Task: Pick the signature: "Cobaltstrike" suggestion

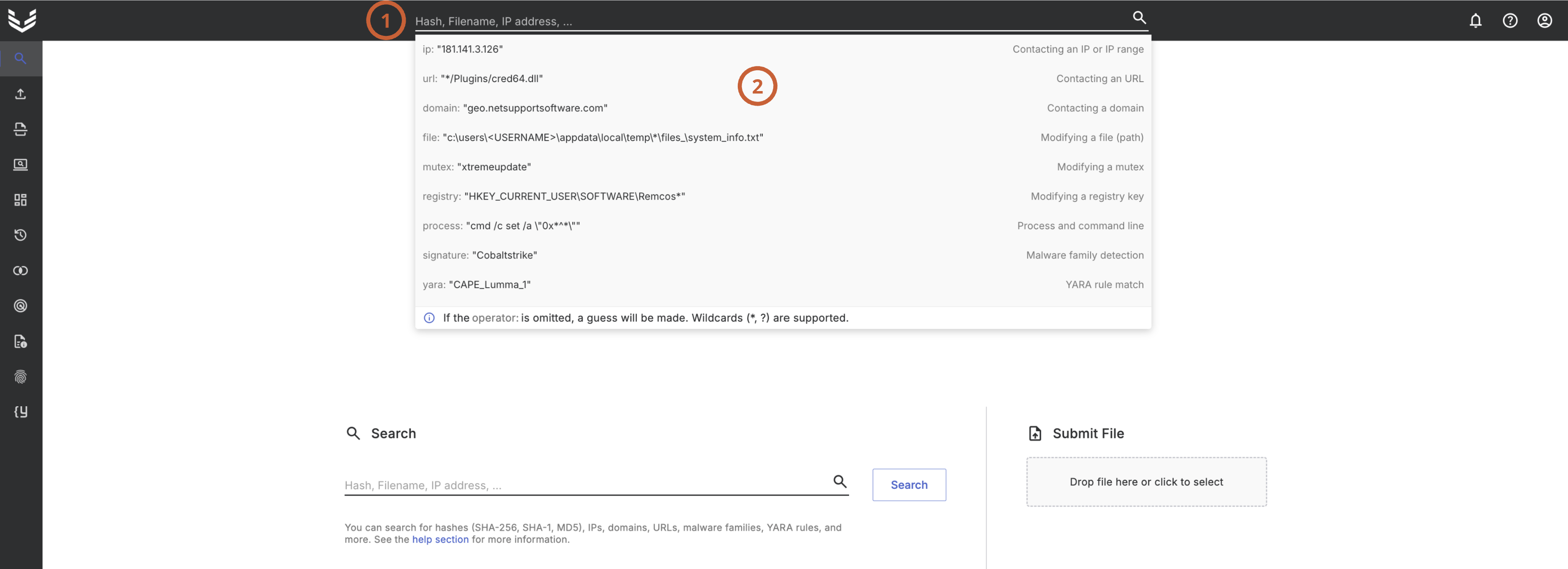Action: point(480,256)
